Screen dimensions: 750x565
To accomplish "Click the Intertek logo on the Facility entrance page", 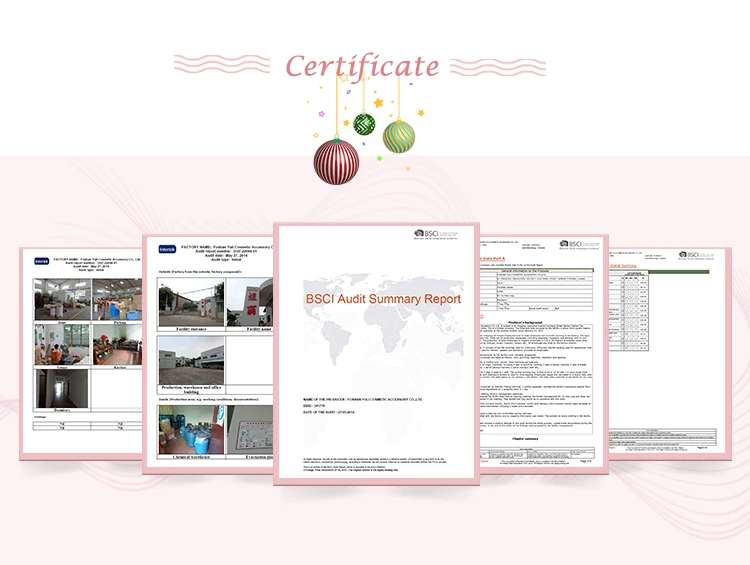I will point(167,249).
